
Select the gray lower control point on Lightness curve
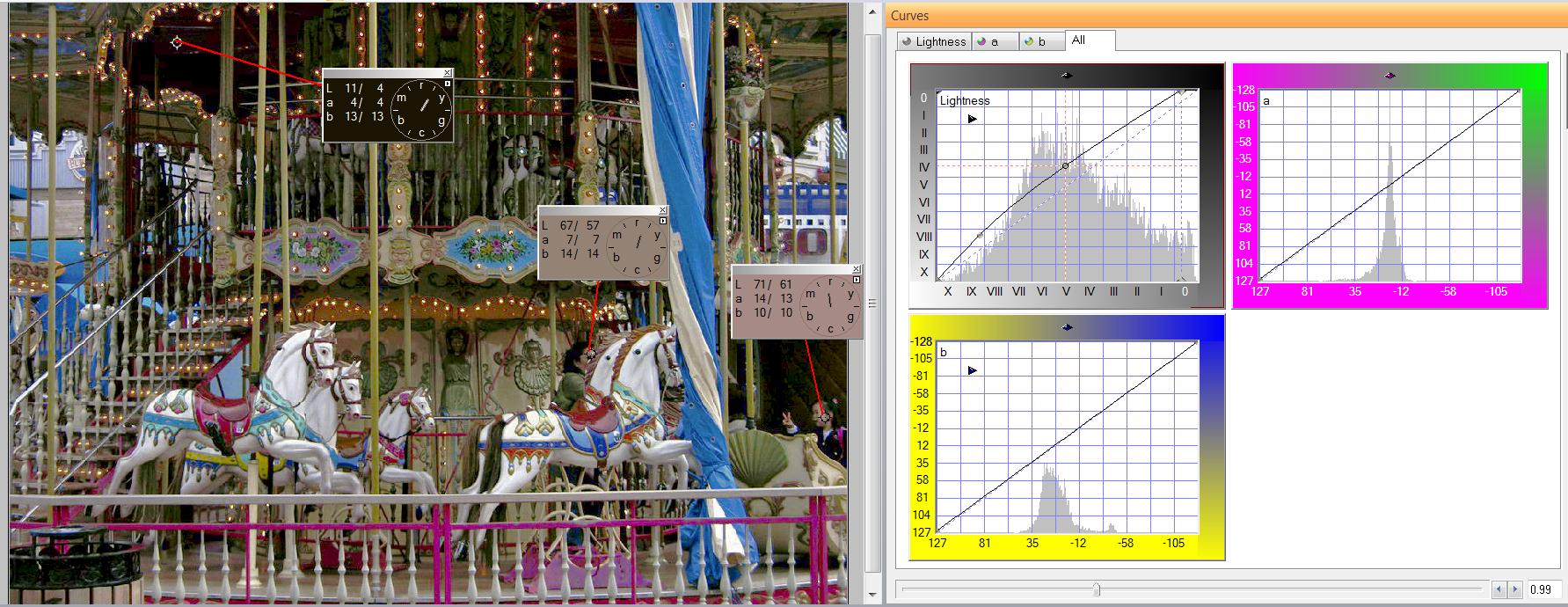click(x=981, y=235)
